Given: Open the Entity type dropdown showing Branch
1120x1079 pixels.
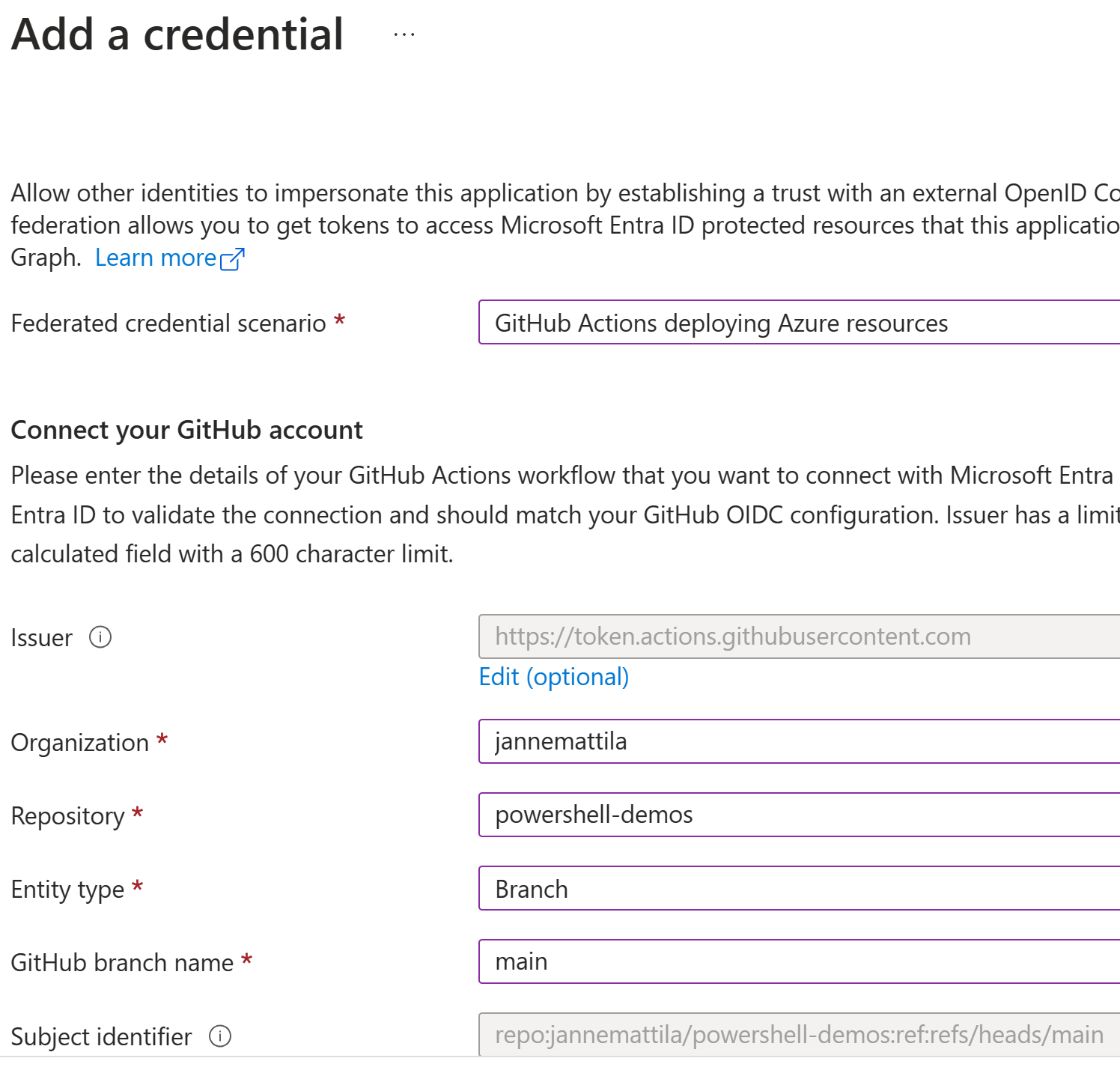Looking at the screenshot, I should coord(800,889).
